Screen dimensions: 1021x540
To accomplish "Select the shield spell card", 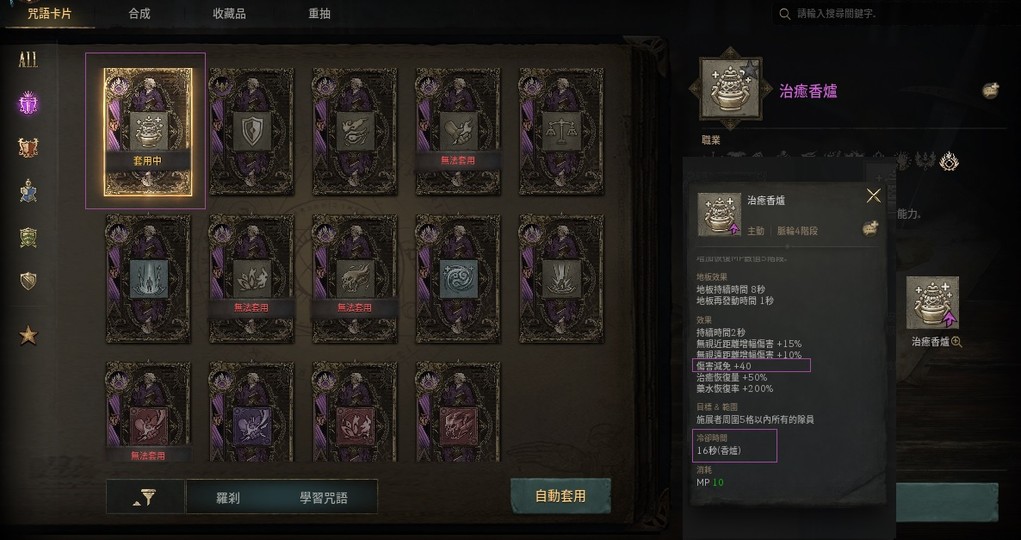I will pyautogui.click(x=251, y=131).
